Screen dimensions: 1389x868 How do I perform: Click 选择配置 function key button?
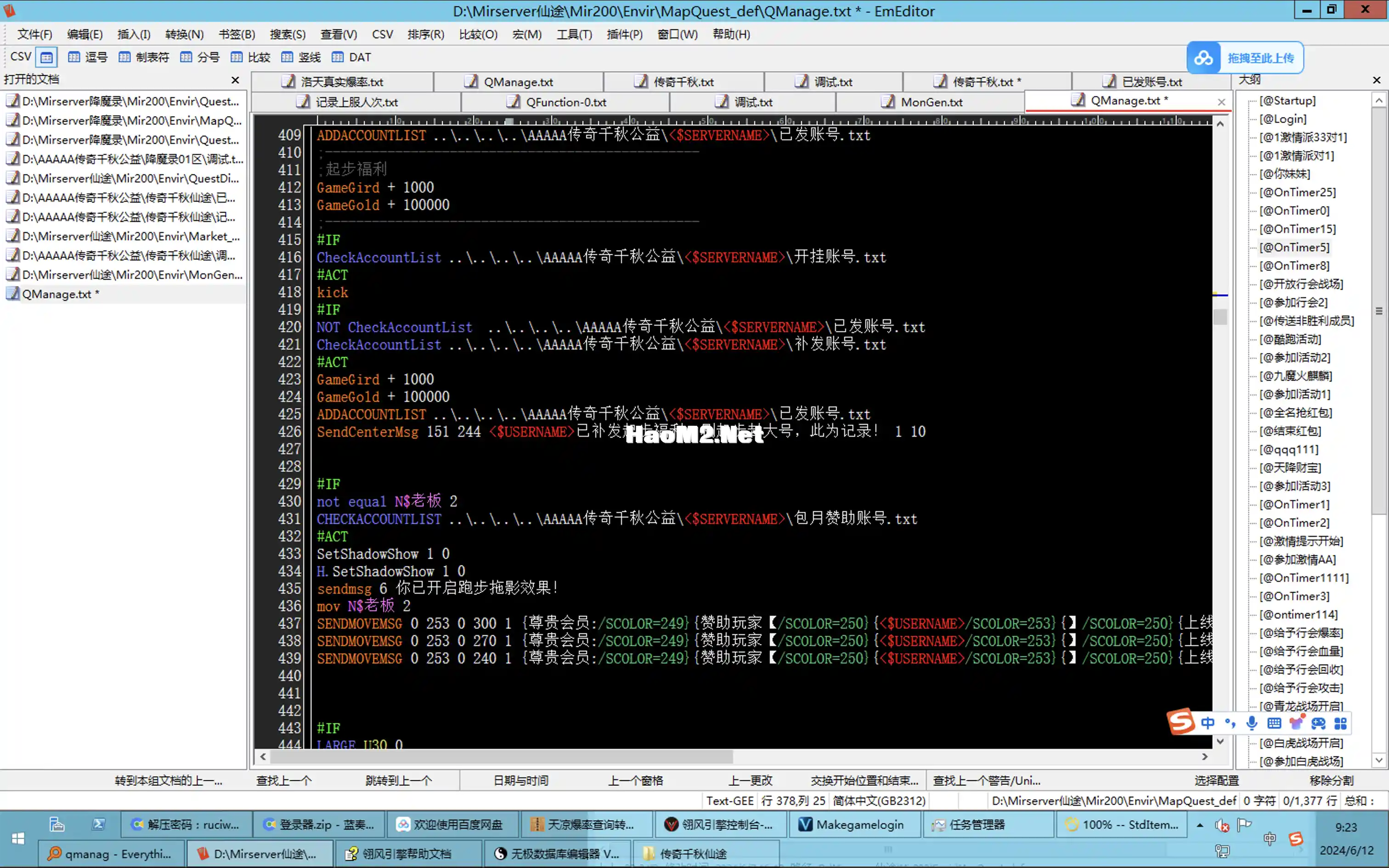(x=1217, y=781)
